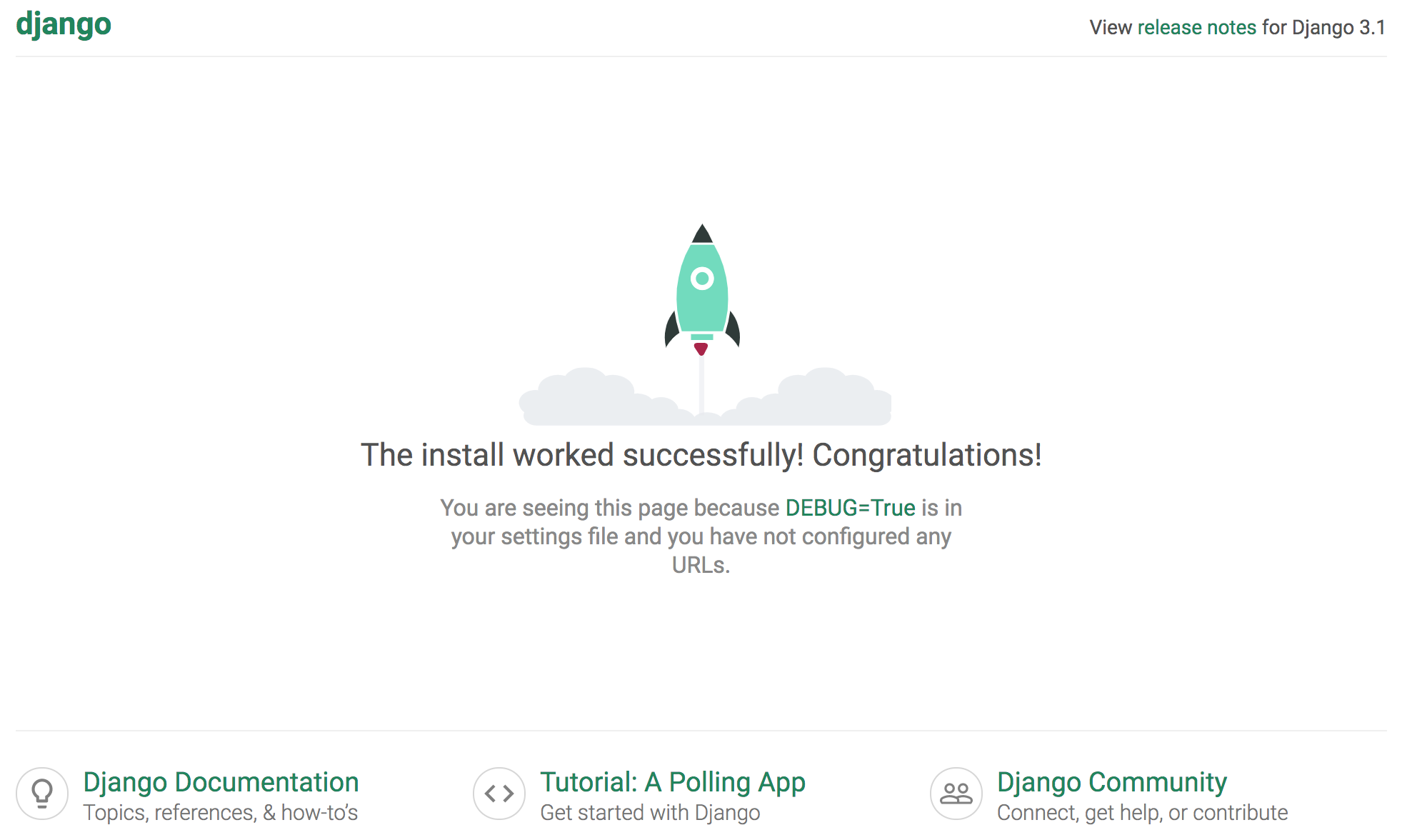Click the 'View' text in header
This screenshot has width=1407, height=840.
click(1111, 27)
